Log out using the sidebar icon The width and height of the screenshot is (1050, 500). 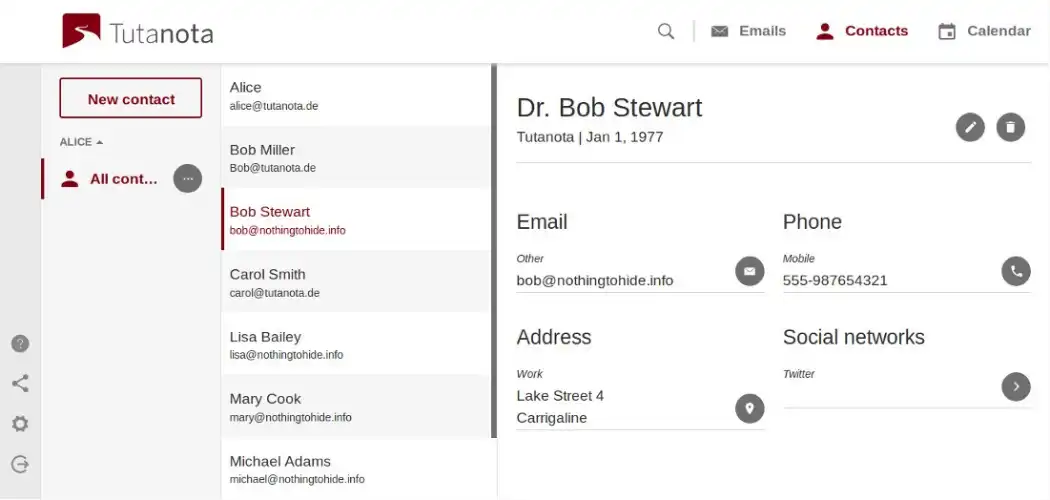(20, 464)
